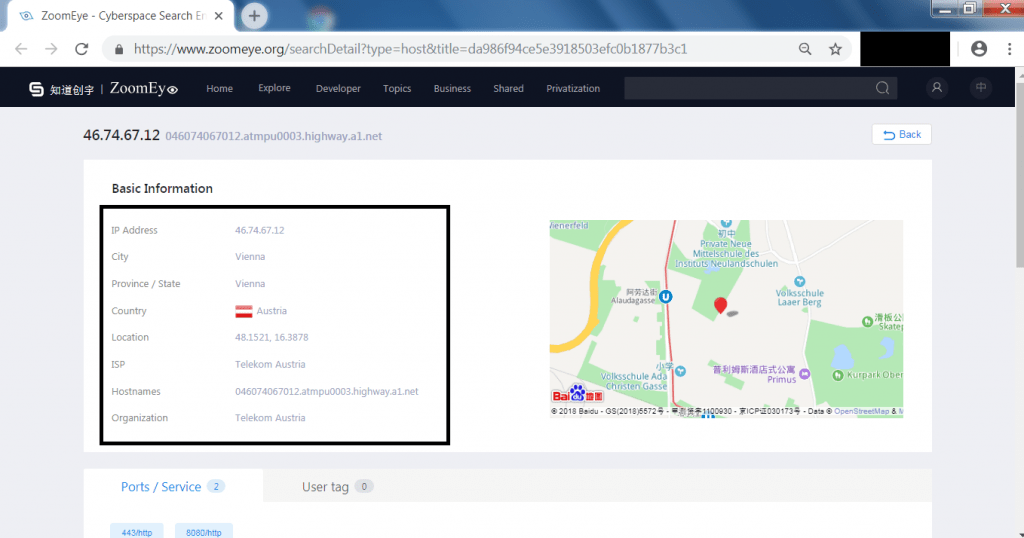The height and width of the screenshot is (538, 1024).
Task: Click the browser forward arrow
Action: 51,49
